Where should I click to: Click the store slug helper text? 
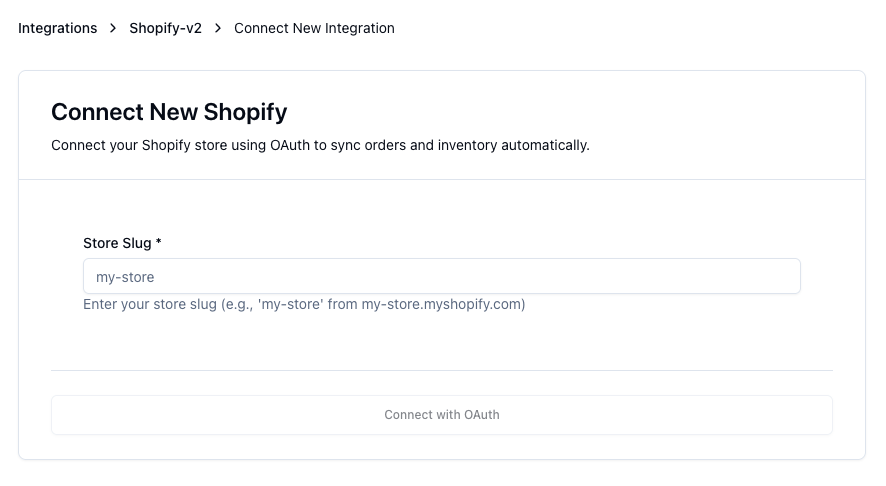[304, 304]
